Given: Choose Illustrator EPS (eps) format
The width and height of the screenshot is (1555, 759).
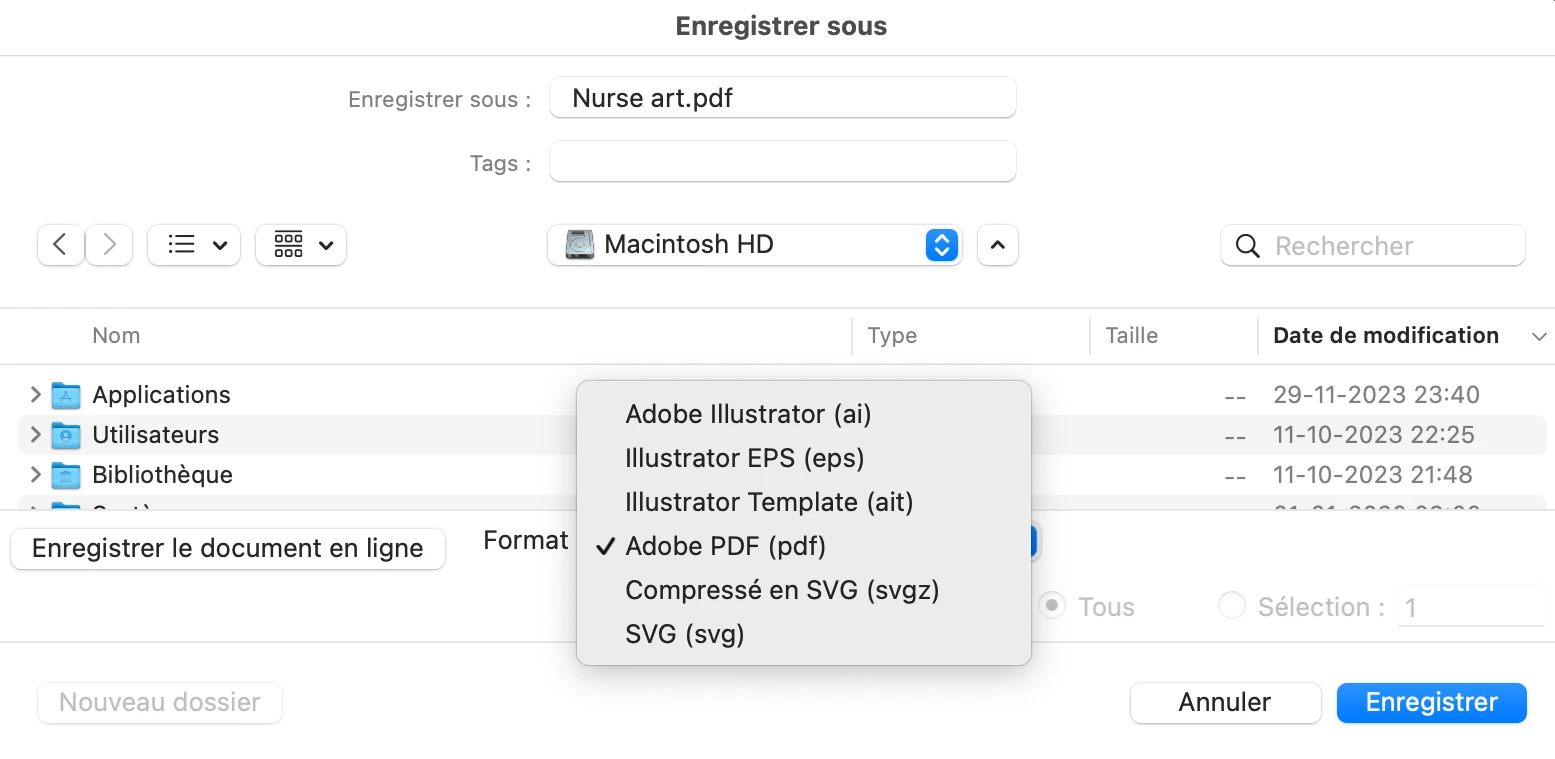Looking at the screenshot, I should (x=744, y=458).
